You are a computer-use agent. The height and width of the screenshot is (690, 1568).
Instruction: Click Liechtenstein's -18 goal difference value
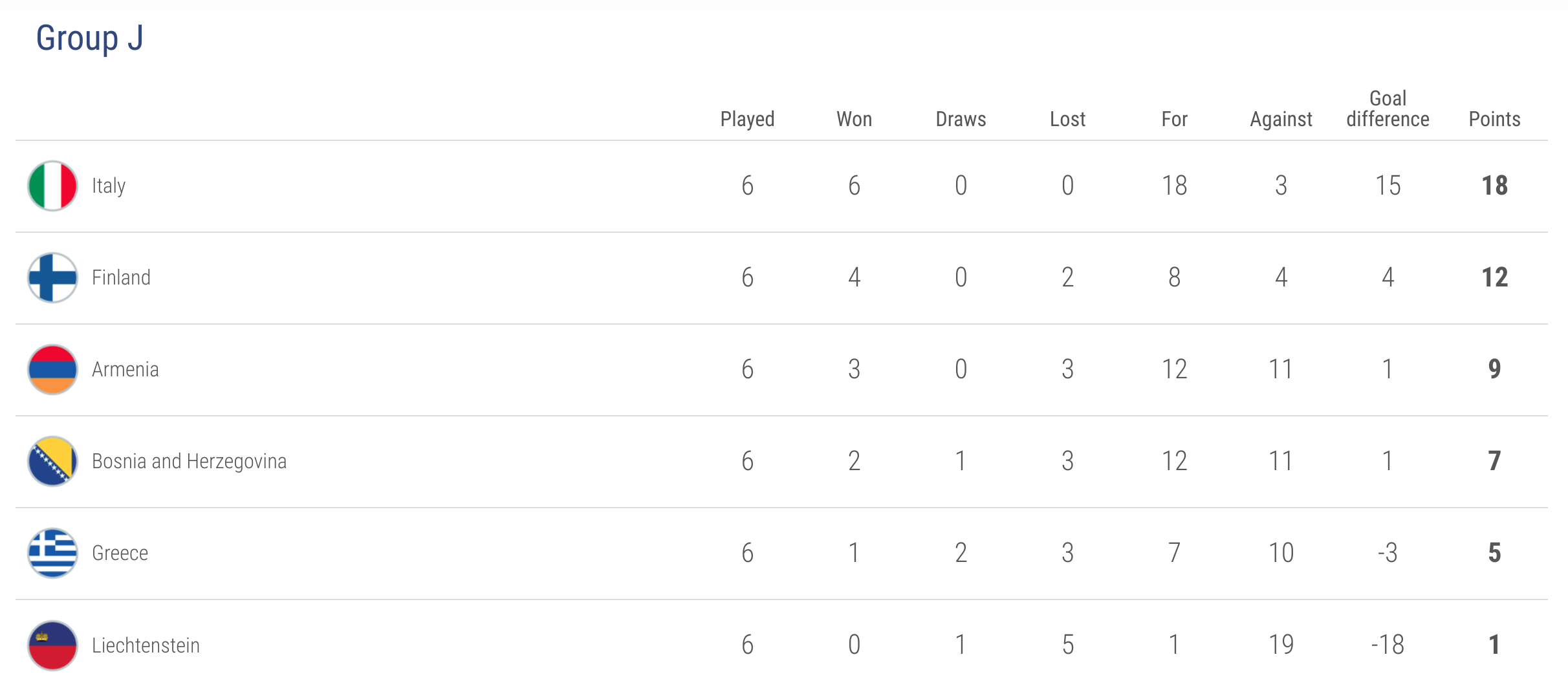pos(1388,645)
